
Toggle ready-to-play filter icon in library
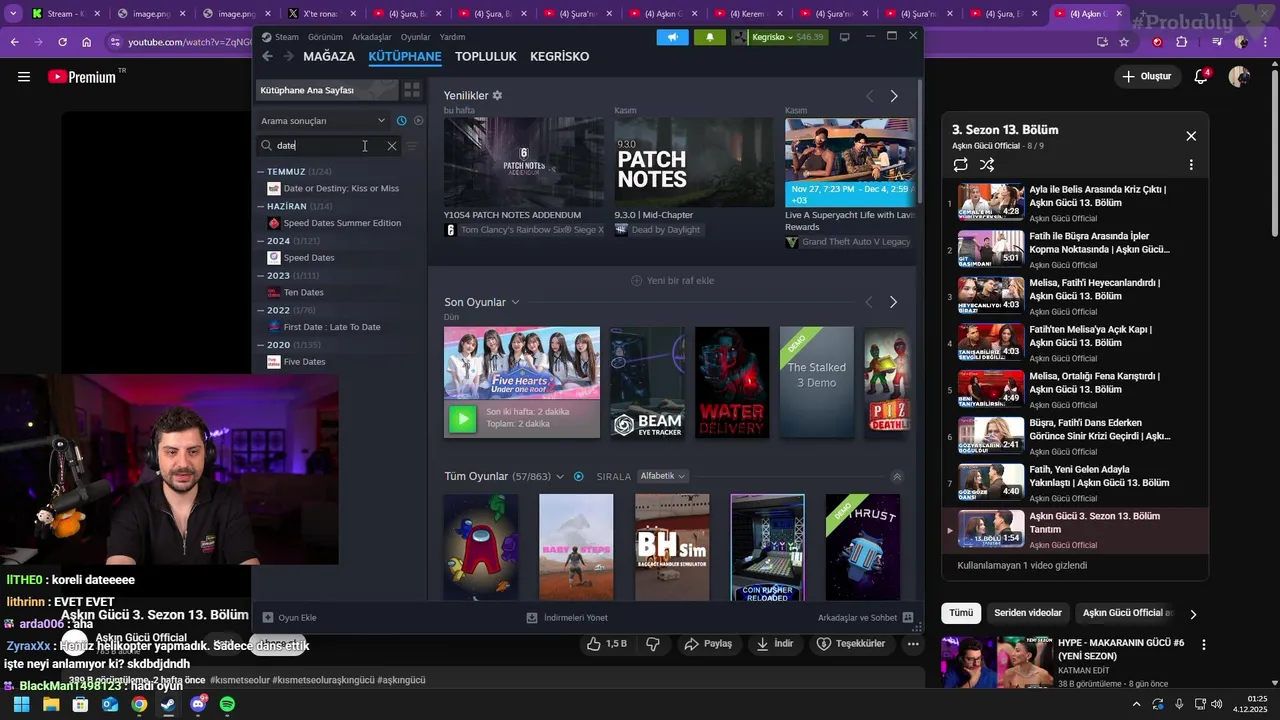pyautogui.click(x=418, y=121)
